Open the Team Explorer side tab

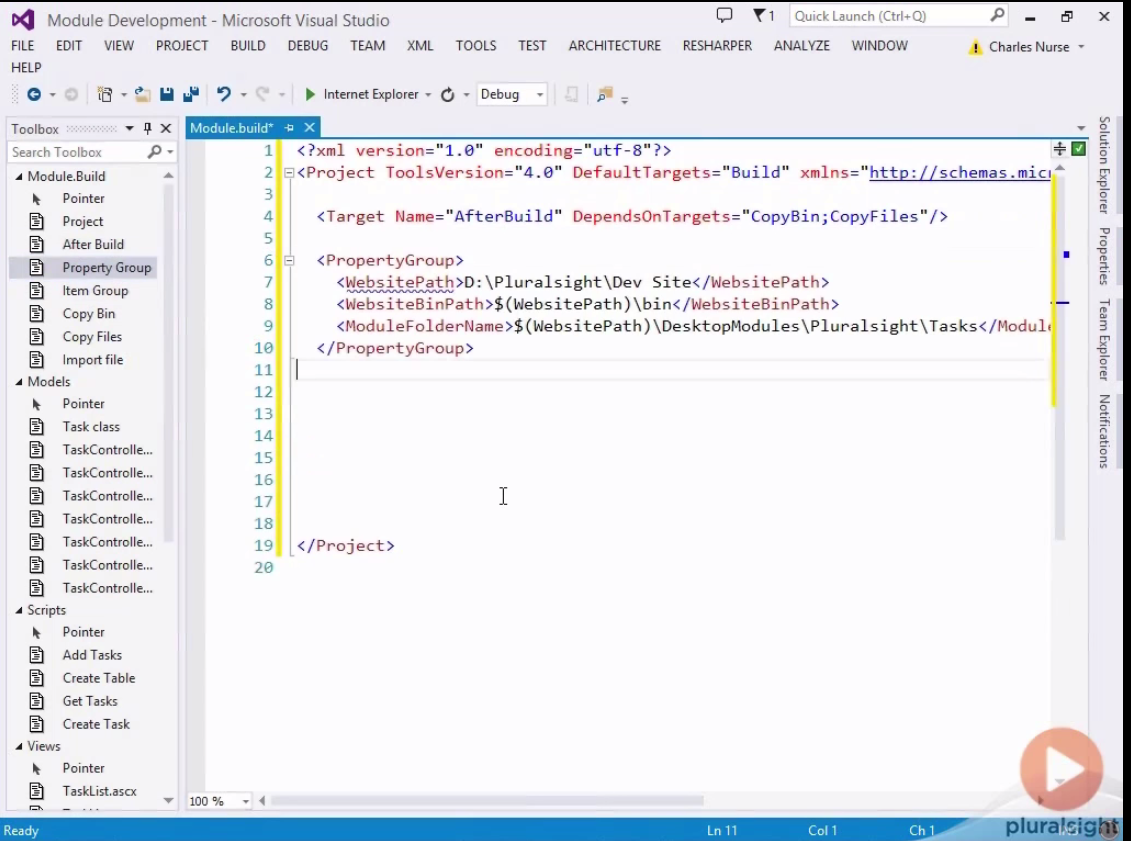point(1104,339)
